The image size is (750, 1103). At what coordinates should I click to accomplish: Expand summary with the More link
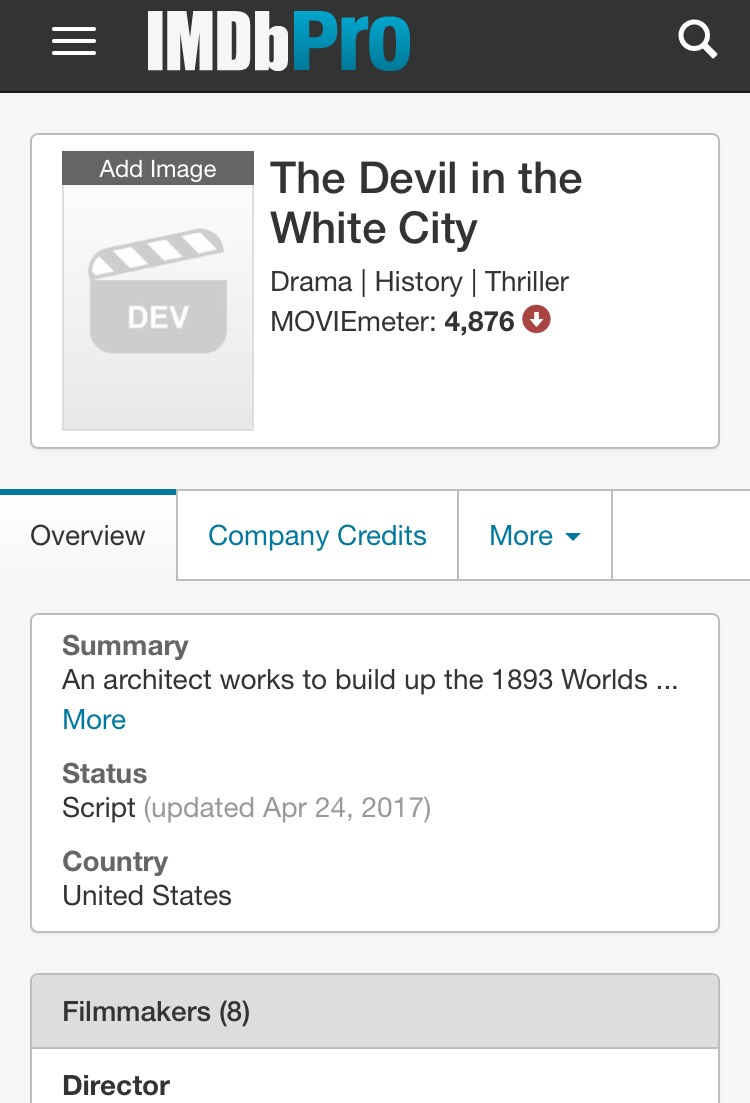click(94, 720)
